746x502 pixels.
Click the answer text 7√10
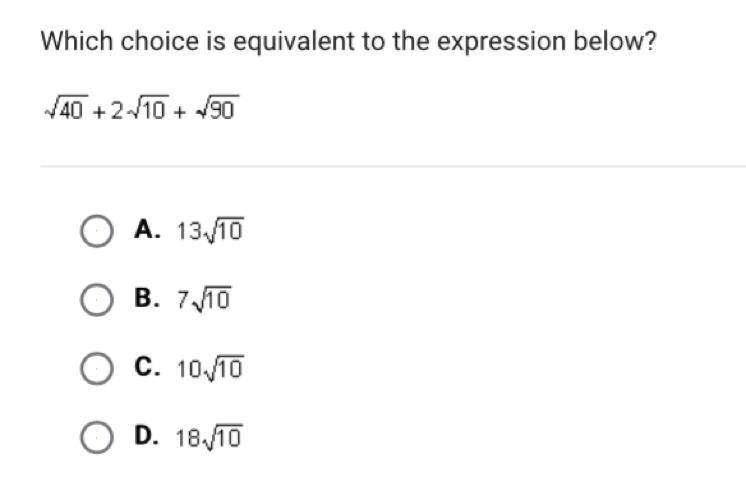pos(204,299)
